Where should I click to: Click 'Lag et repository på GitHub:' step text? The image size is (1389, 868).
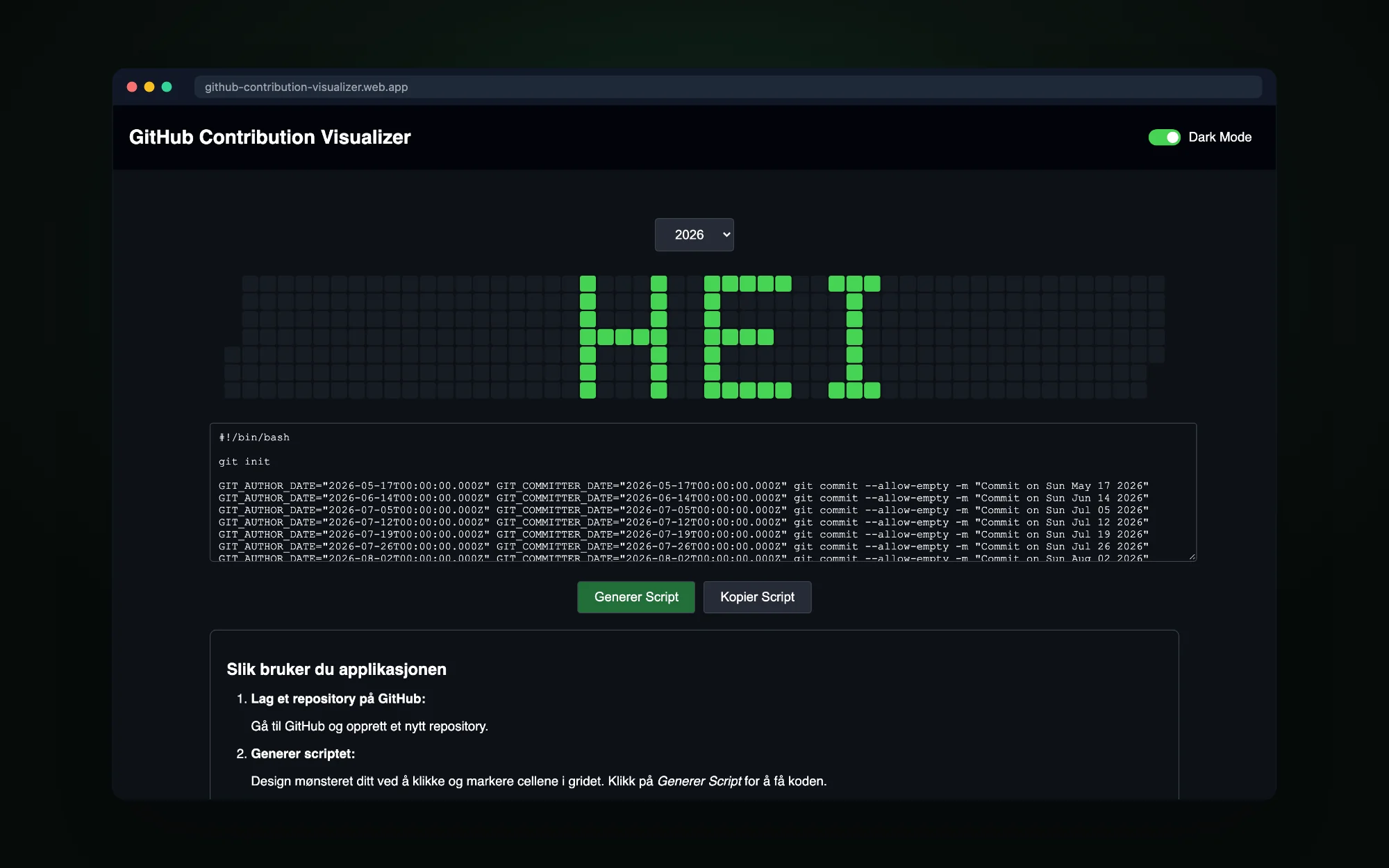(338, 699)
